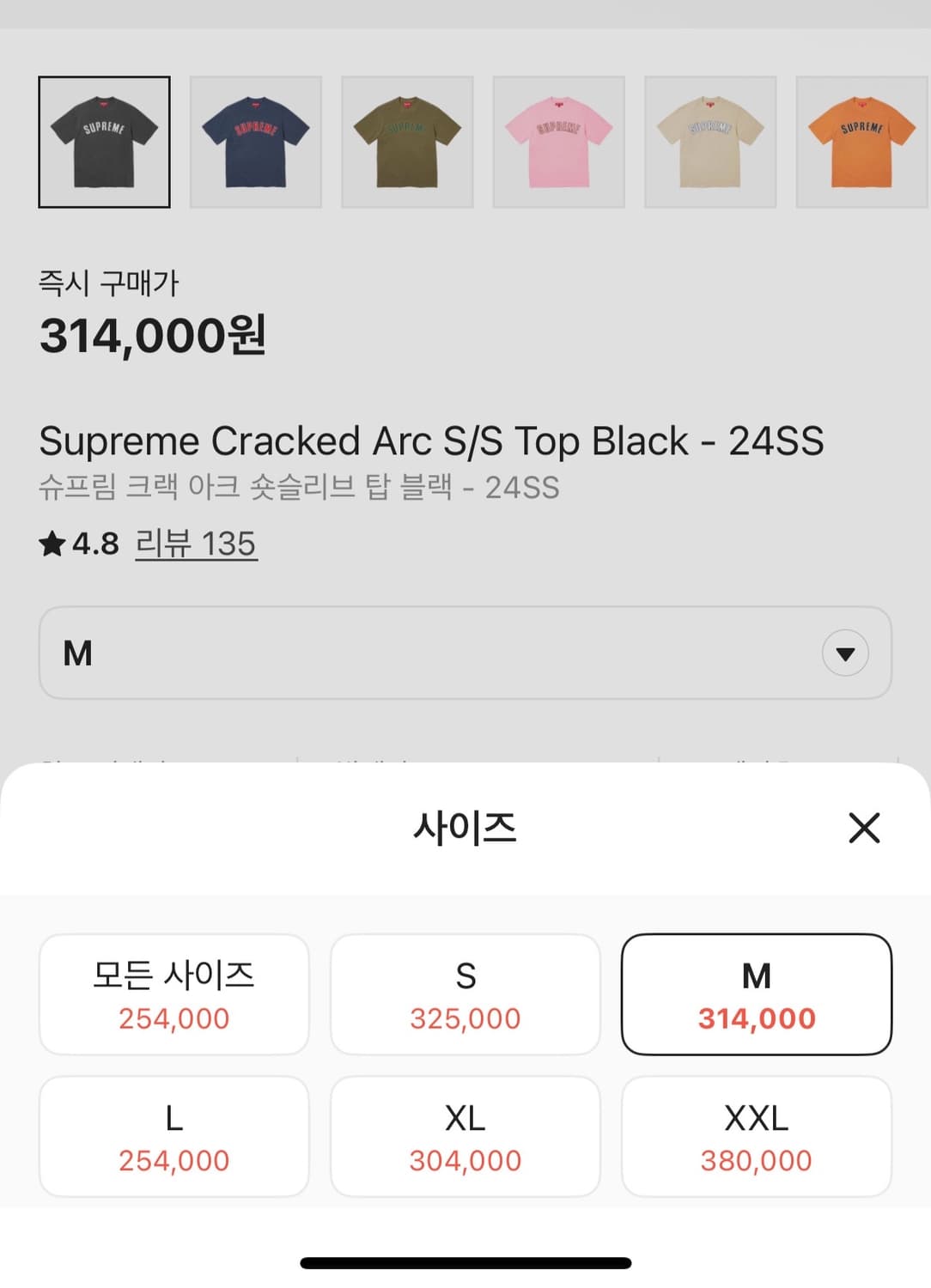This screenshot has height=1288, width=931.
Task: Open the size dropdown arrow
Action: (845, 653)
